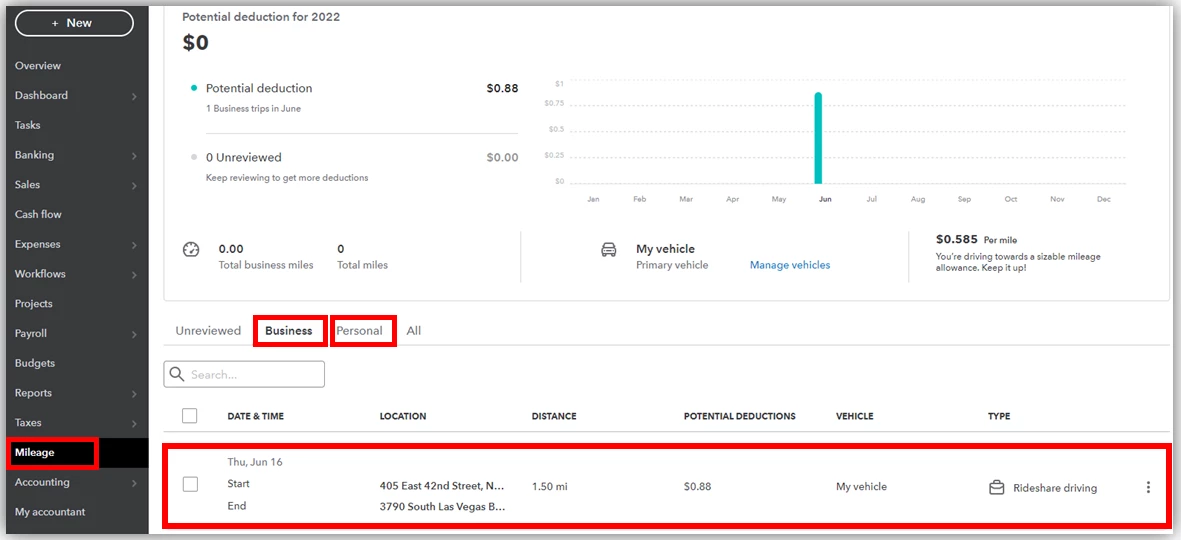Tick the select-all checkbox in table header
Screen dimensions: 1181x540
[x=190, y=416]
